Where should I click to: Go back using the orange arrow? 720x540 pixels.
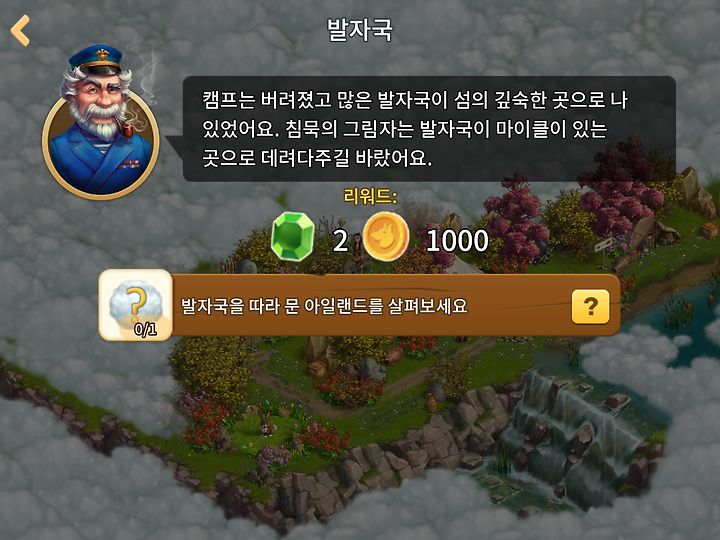20,30
